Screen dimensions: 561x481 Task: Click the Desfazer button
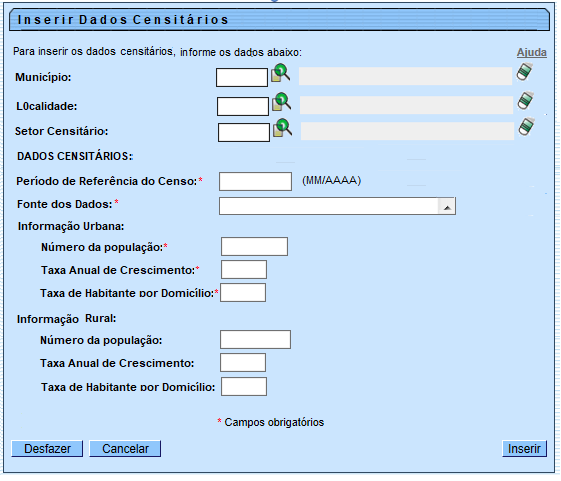[x=47, y=449]
